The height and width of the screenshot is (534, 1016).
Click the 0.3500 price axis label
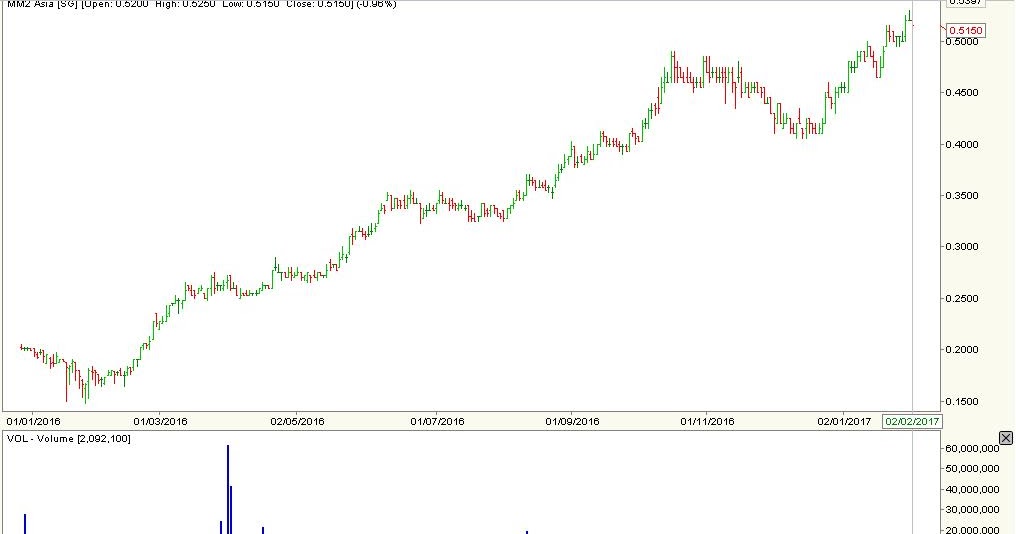coord(962,196)
